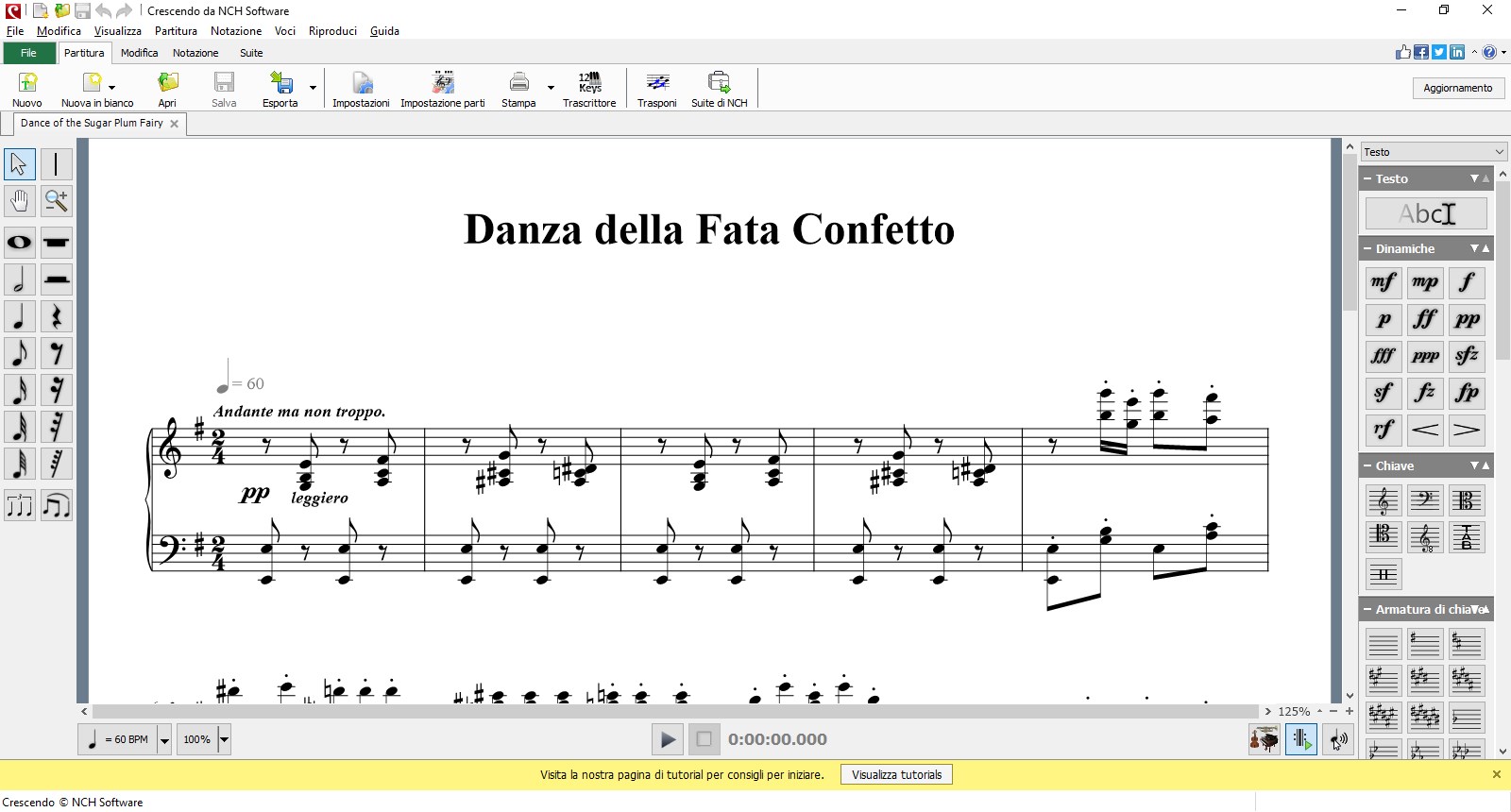Open a file with Apri
The height and width of the screenshot is (812, 1511).
[x=167, y=89]
